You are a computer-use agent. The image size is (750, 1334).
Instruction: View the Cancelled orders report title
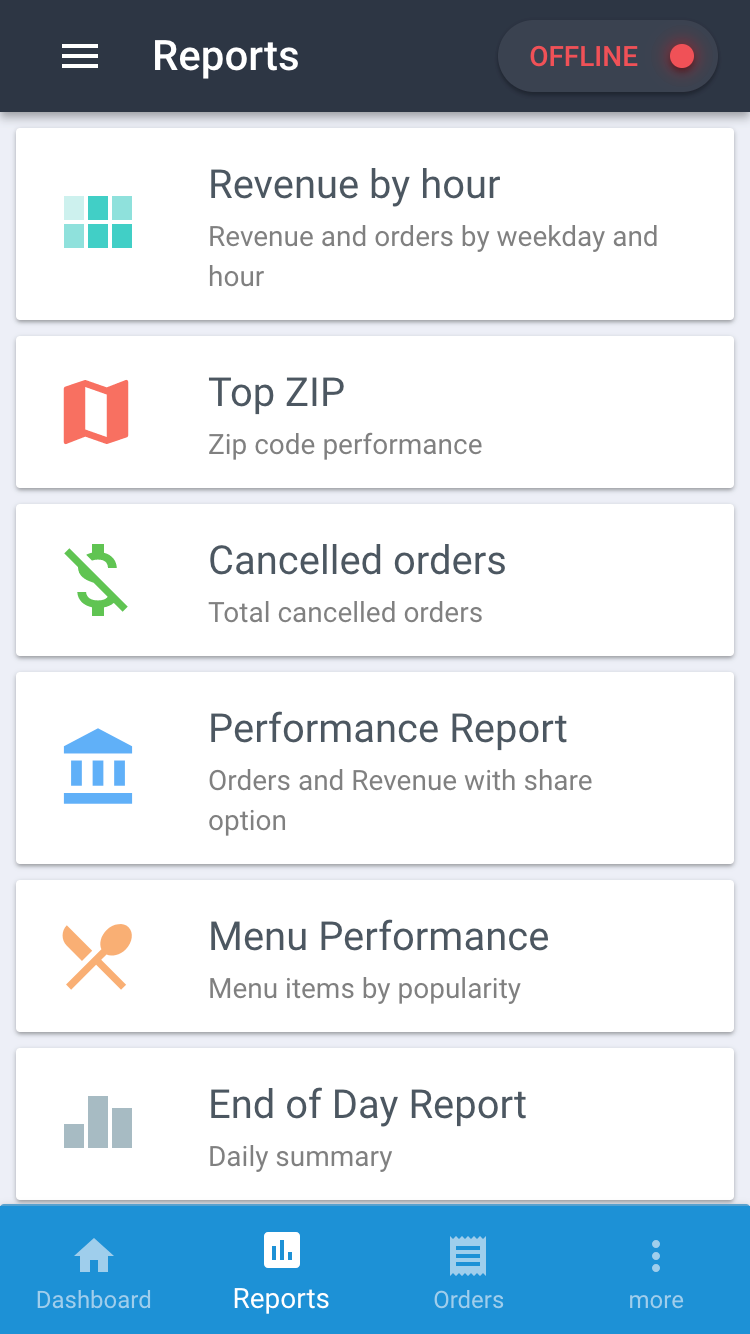[357, 561]
